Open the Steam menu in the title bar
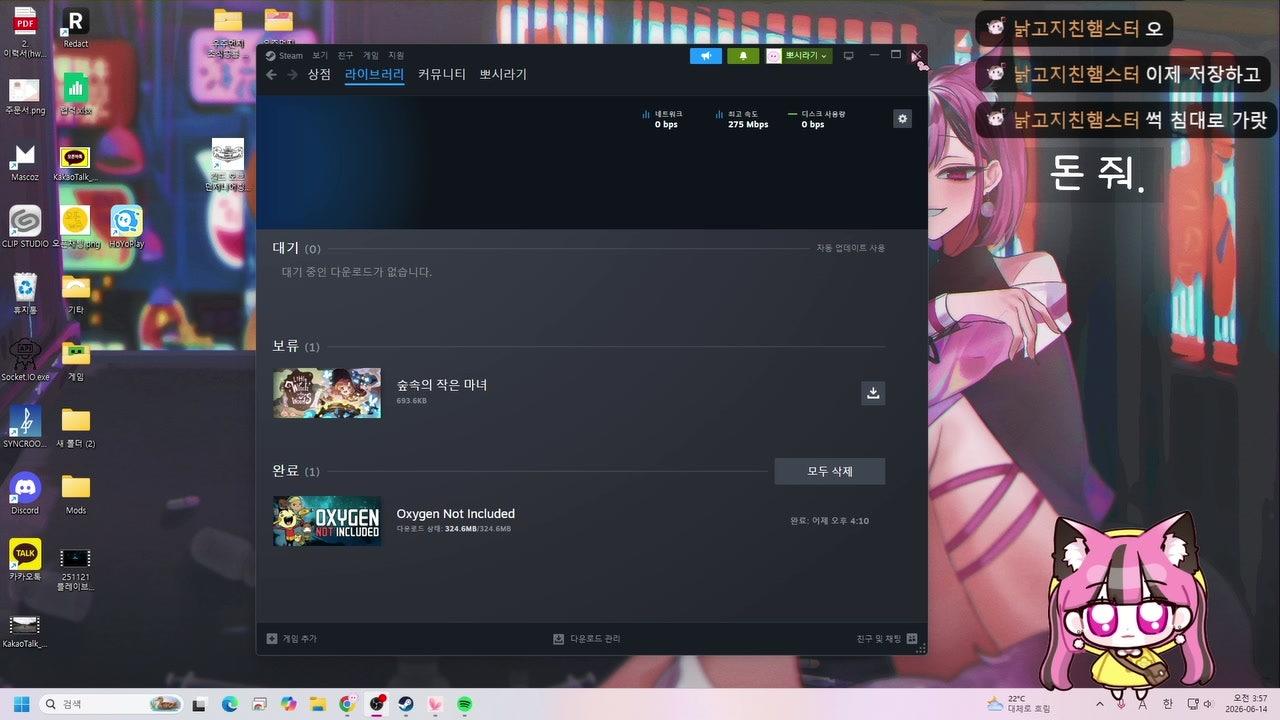 pyautogui.click(x=284, y=56)
